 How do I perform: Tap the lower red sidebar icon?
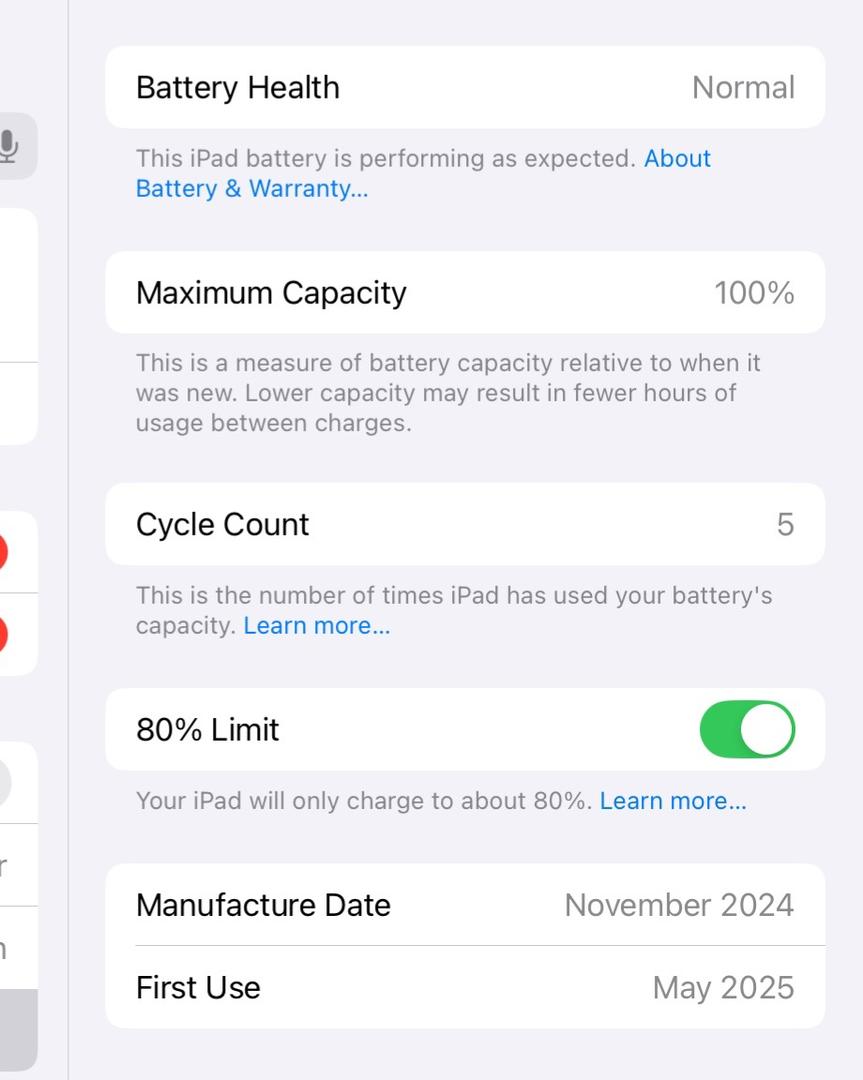(3, 634)
